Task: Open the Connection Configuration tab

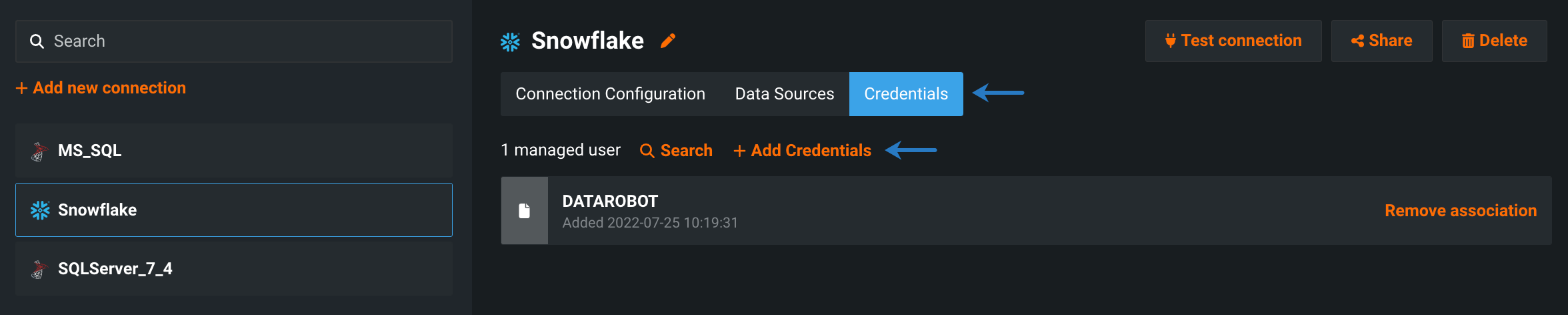Action: coord(610,94)
